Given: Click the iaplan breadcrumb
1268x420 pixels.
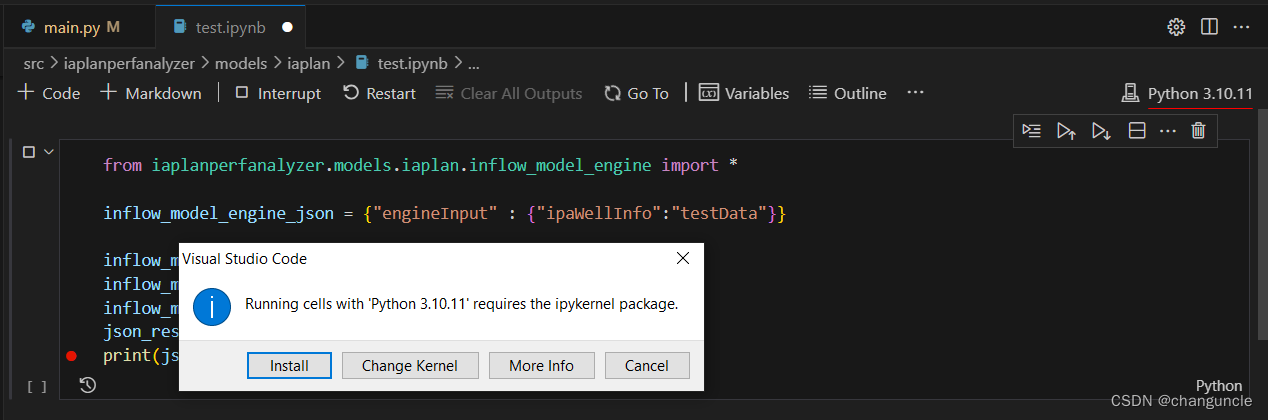Looking at the screenshot, I should (x=308, y=63).
